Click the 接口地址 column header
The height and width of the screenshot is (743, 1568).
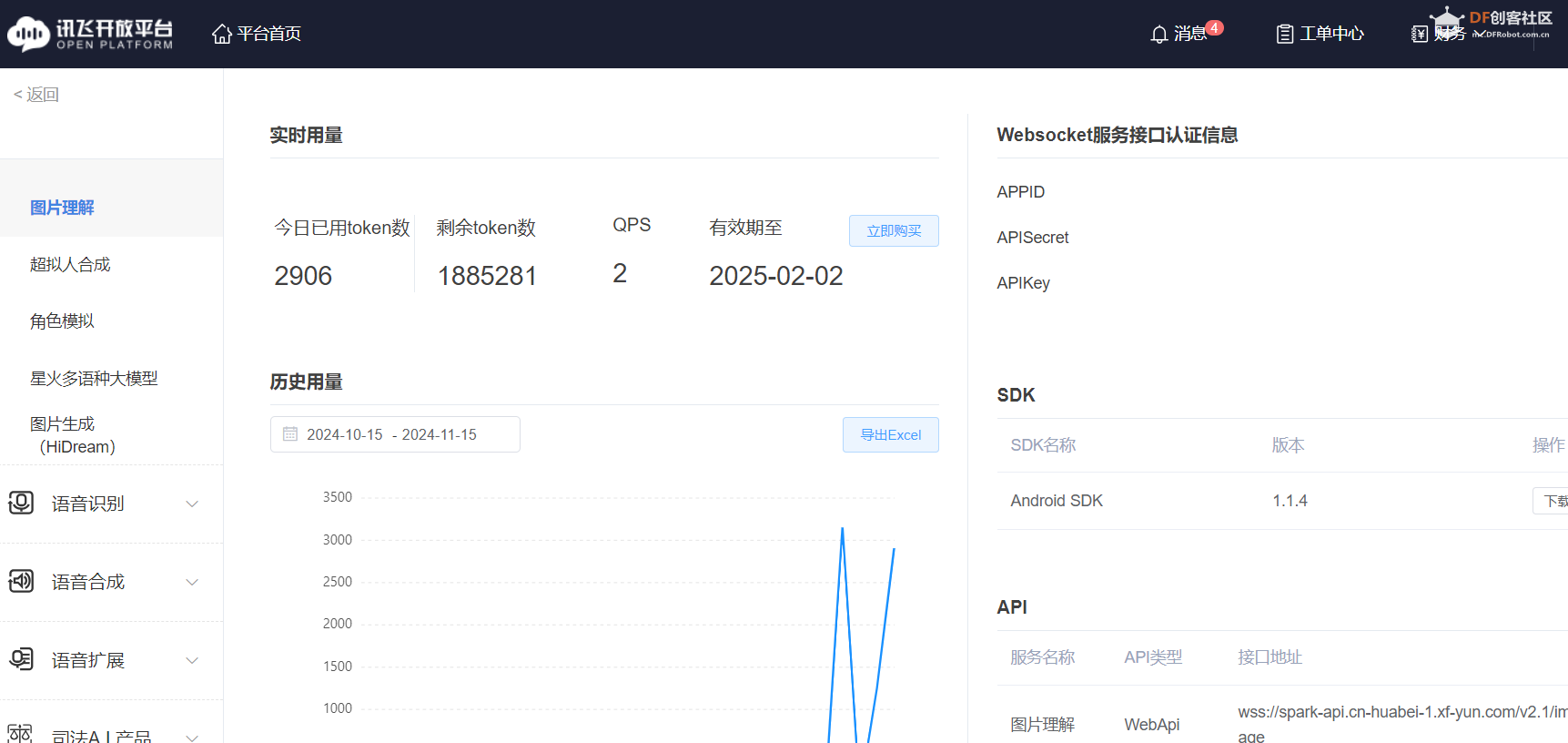coord(1270,657)
